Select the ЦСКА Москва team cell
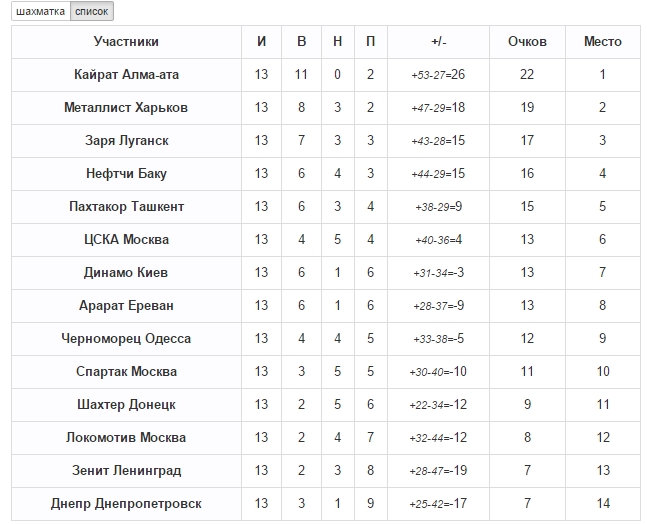 pyautogui.click(x=126, y=240)
